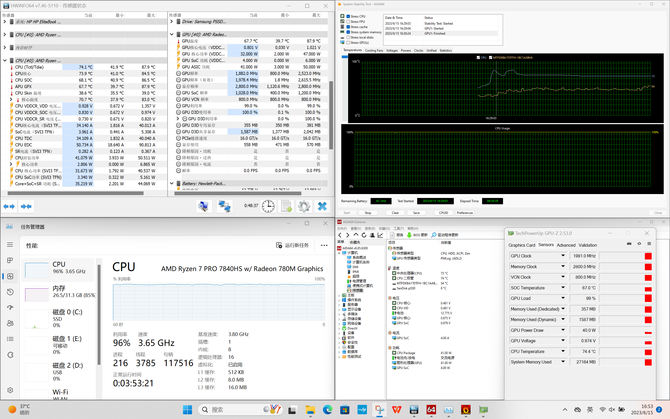Open SOC Temperature dropdown in GPU-Z
The height and width of the screenshot is (419, 670).
pos(563,287)
